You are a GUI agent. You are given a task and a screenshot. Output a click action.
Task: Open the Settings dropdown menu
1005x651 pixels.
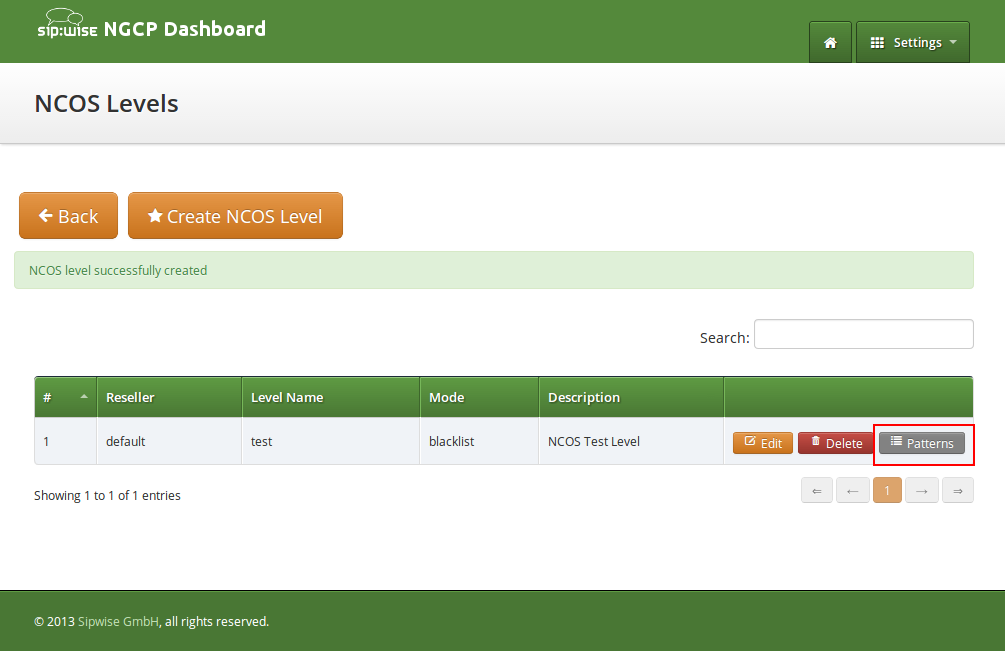pyautogui.click(x=912, y=43)
